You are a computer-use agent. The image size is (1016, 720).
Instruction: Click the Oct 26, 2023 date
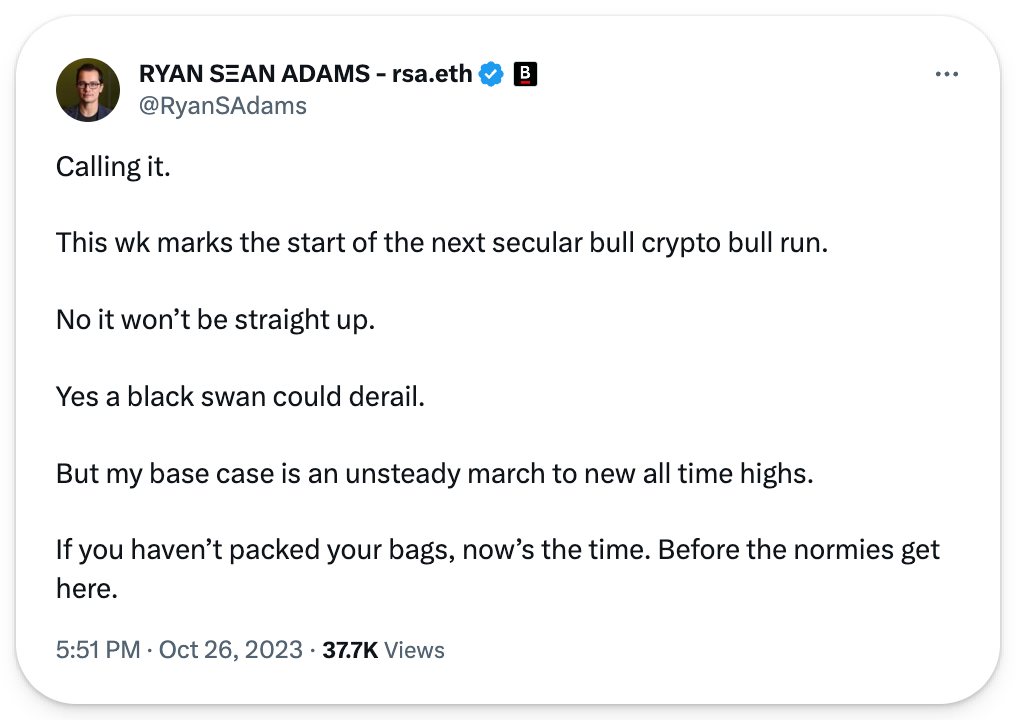tap(231, 649)
